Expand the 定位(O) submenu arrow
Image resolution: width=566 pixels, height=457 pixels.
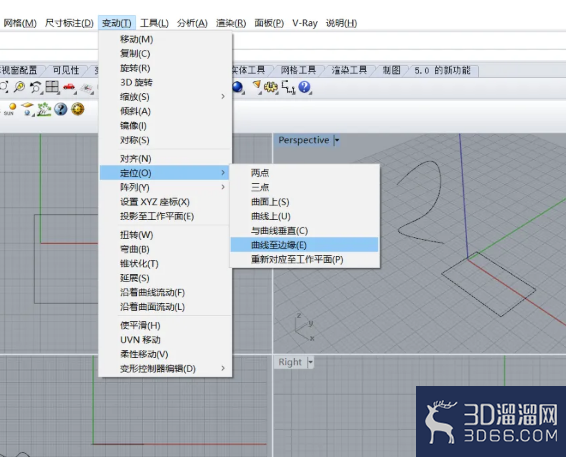pyautogui.click(x=223, y=173)
